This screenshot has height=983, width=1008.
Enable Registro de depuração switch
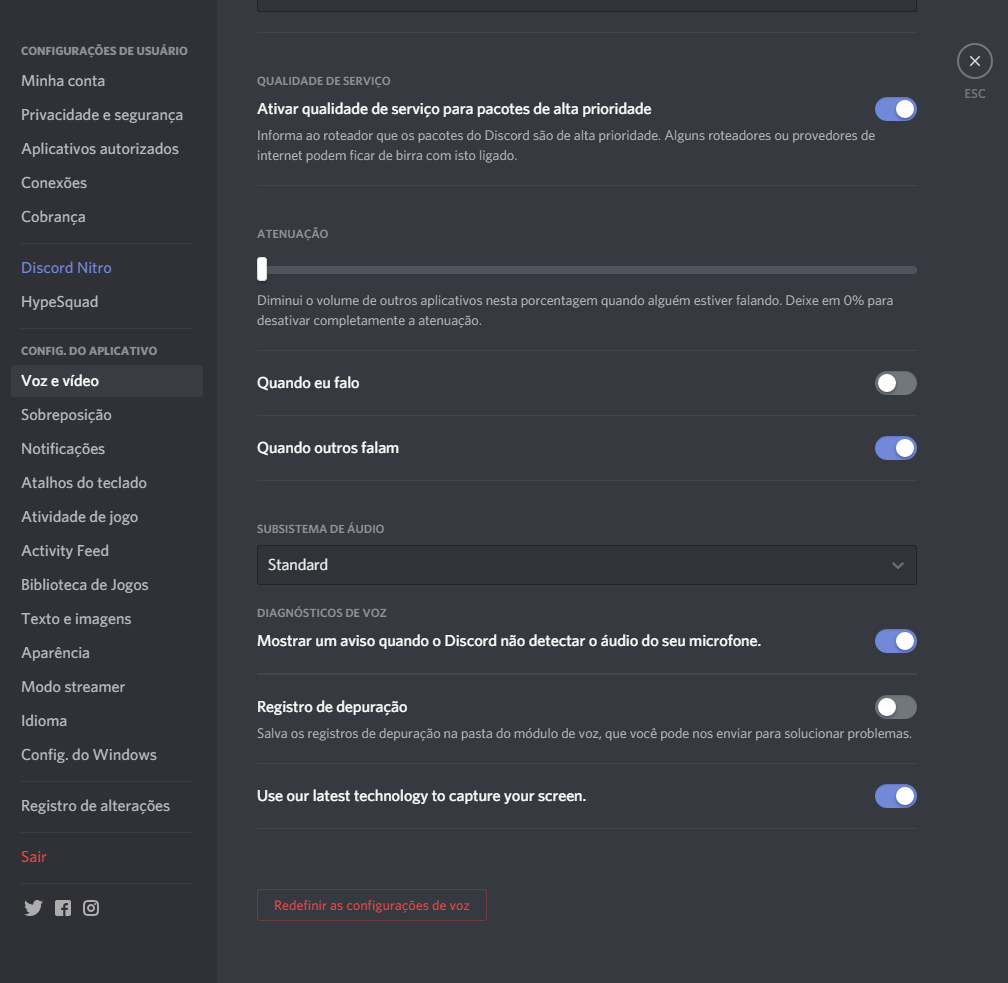896,707
